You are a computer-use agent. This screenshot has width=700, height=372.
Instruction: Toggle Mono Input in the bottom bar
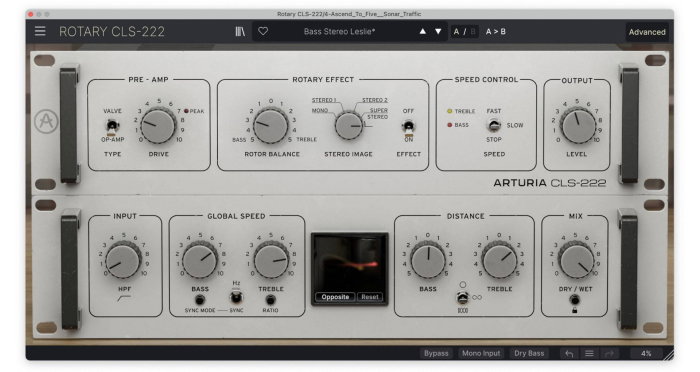pyautogui.click(x=481, y=353)
